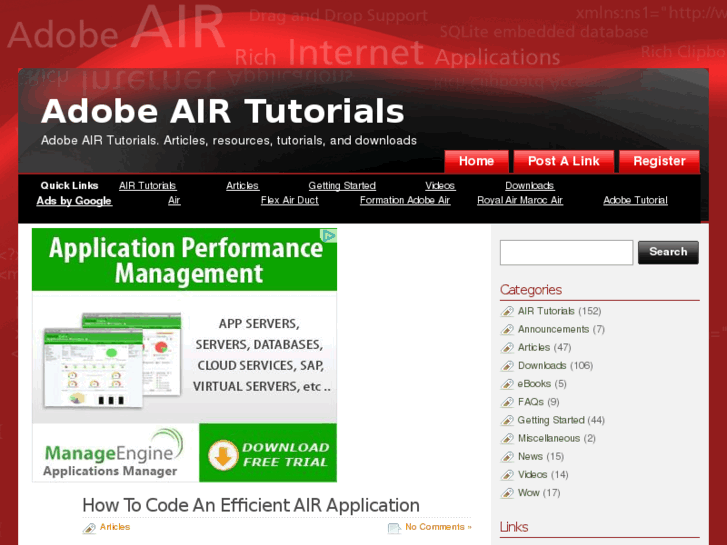The image size is (727, 545).
Task: Open the Post A Link tab
Action: pyautogui.click(x=563, y=161)
